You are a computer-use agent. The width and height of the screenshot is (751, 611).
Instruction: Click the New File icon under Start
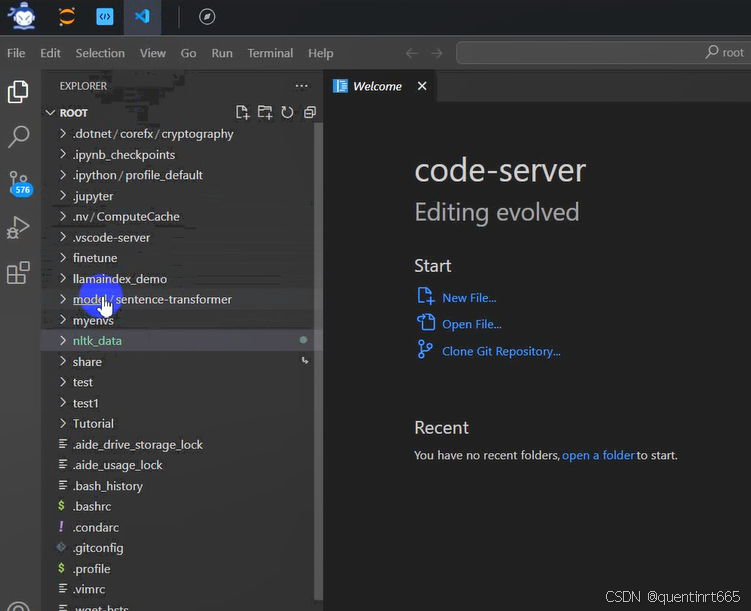(x=426, y=296)
